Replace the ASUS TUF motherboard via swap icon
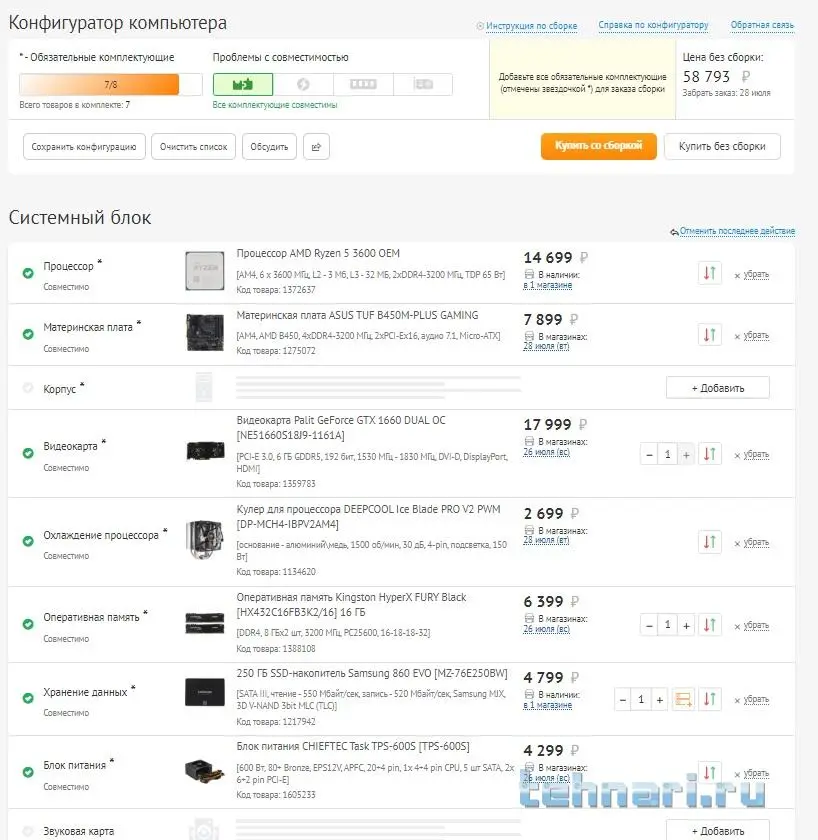This screenshot has height=840, width=818. [x=709, y=335]
